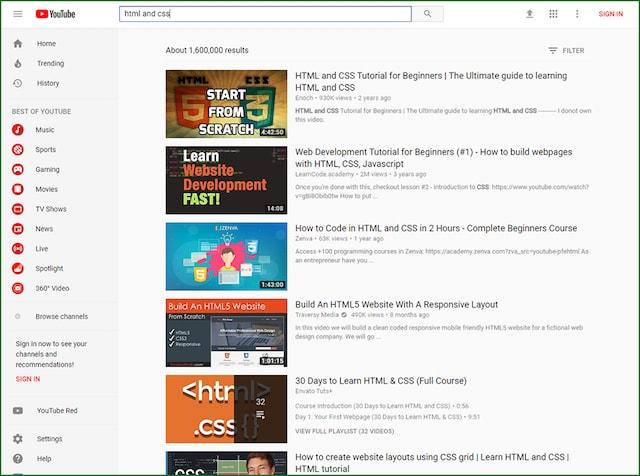Open the three-dot settings menu

(x=577, y=14)
